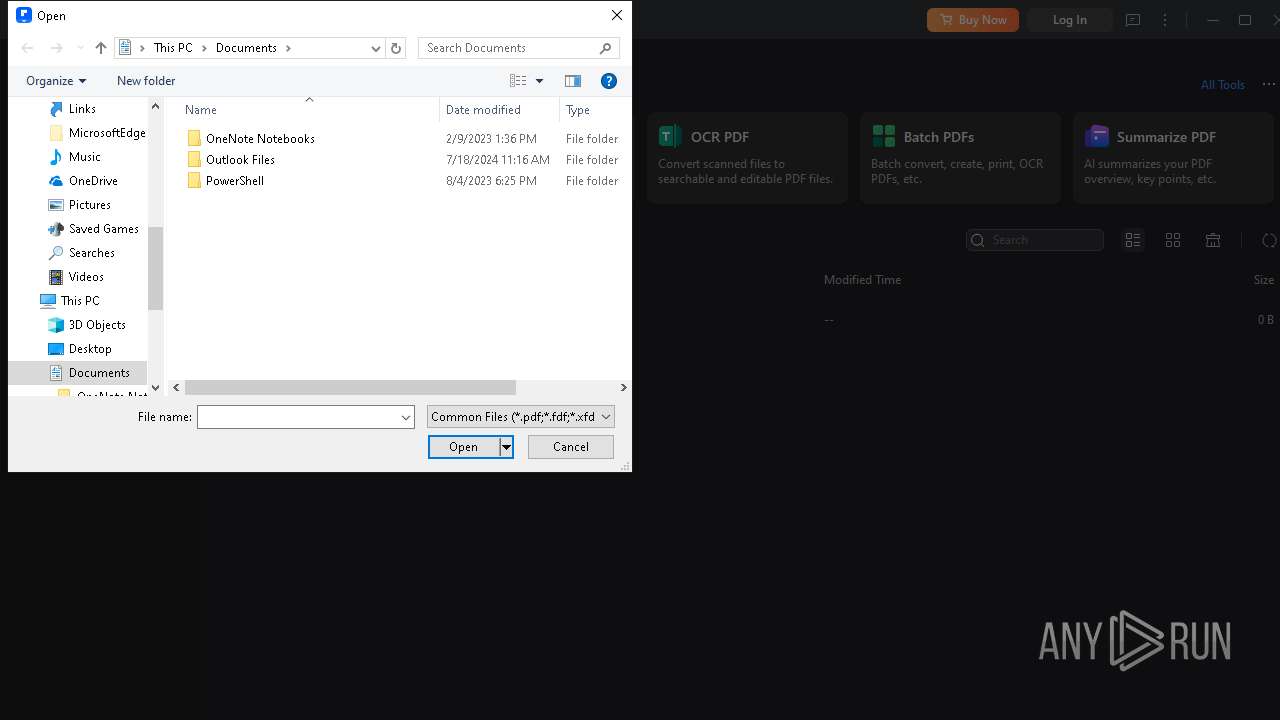The height and width of the screenshot is (720, 1280).
Task: Expand the Open button split arrow
Action: pyautogui.click(x=507, y=447)
